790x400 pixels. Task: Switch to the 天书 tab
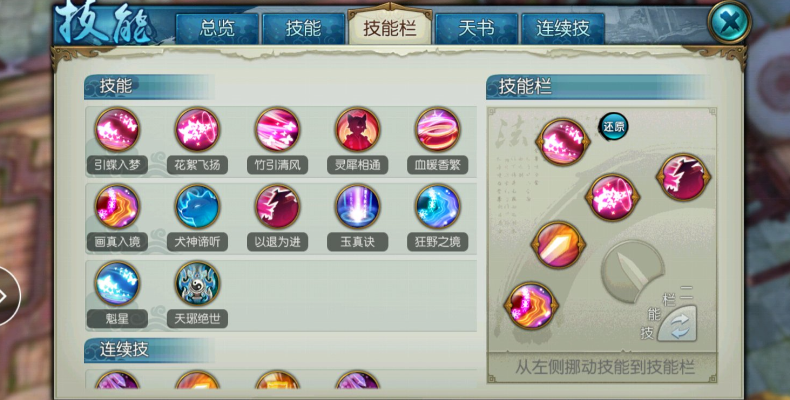[476, 29]
